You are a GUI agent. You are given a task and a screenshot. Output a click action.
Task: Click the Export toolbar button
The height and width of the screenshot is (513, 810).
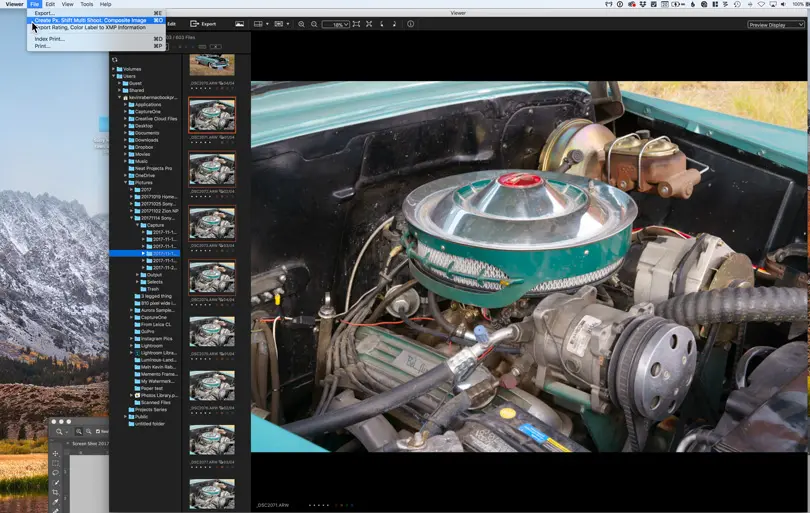203,23
